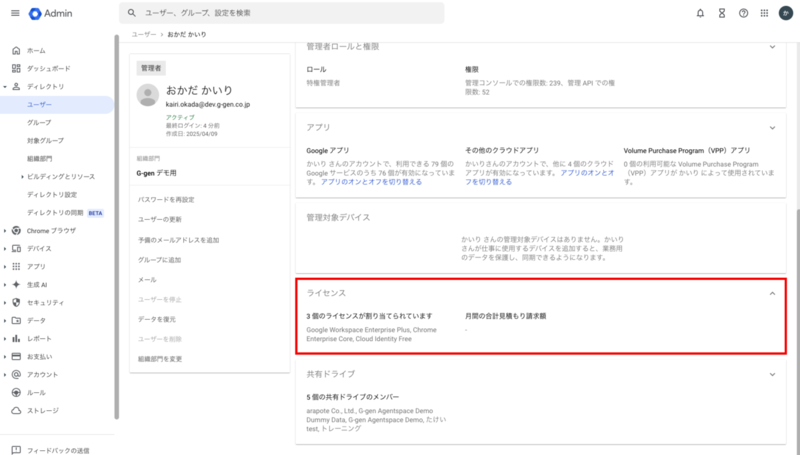Click Google アプリ's アプリのオンとオフを切り替える link
This screenshot has width=800, height=455.
(x=371, y=182)
